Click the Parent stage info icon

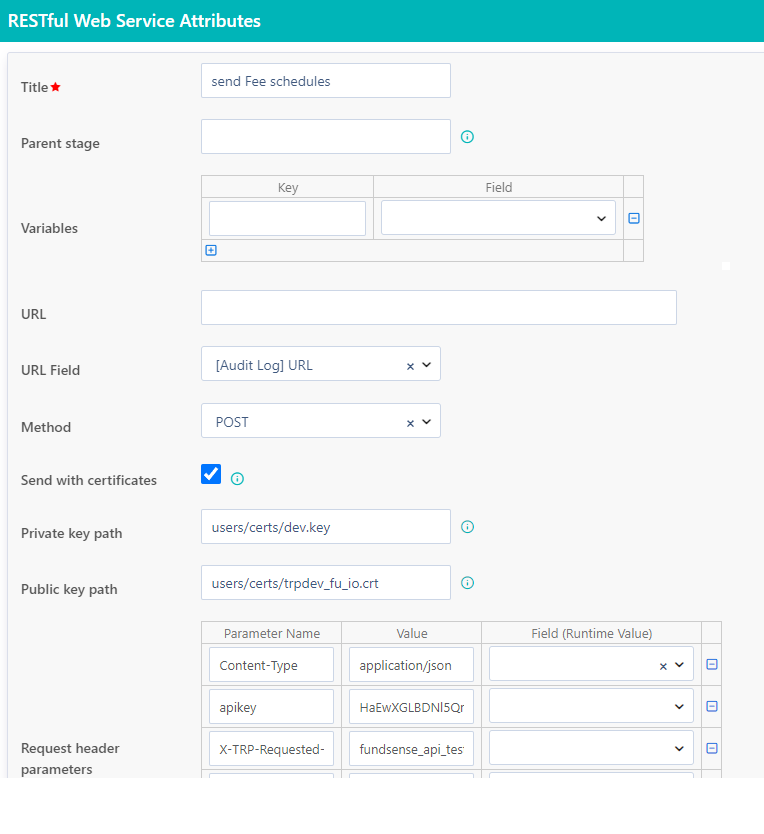click(467, 137)
